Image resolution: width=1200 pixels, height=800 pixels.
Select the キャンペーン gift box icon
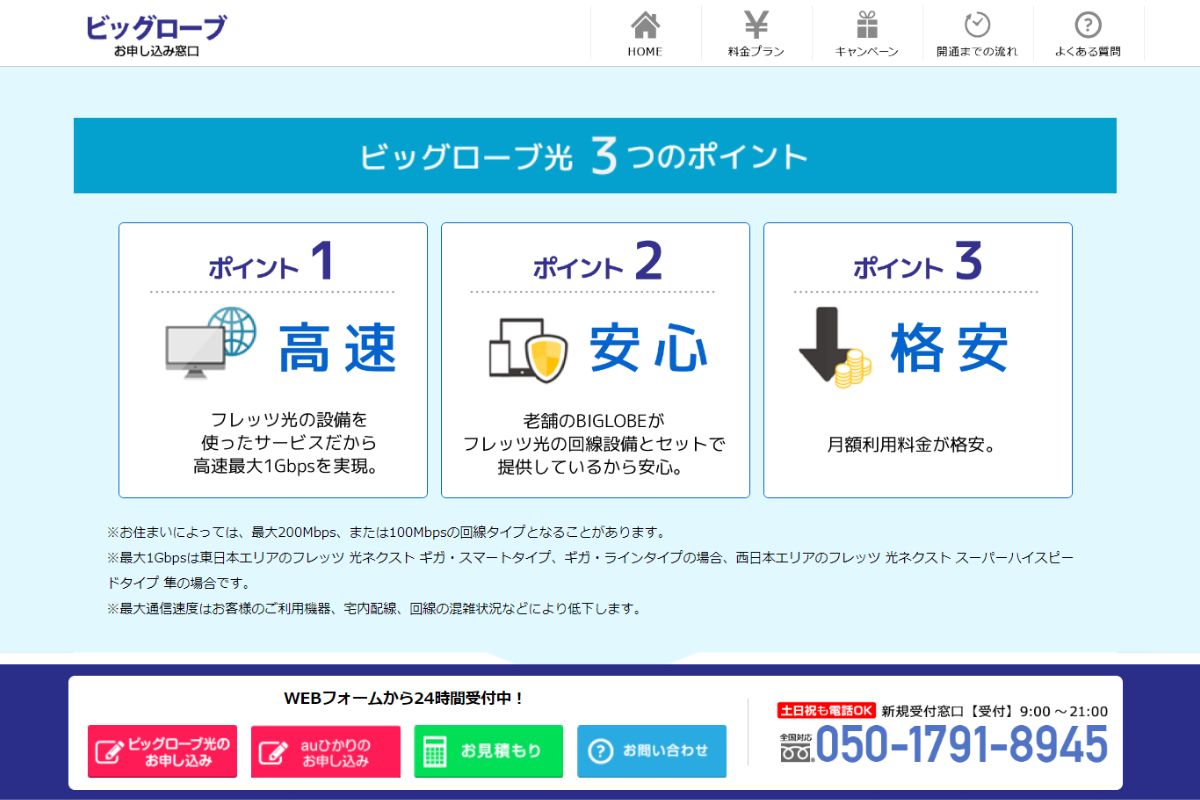point(867,25)
